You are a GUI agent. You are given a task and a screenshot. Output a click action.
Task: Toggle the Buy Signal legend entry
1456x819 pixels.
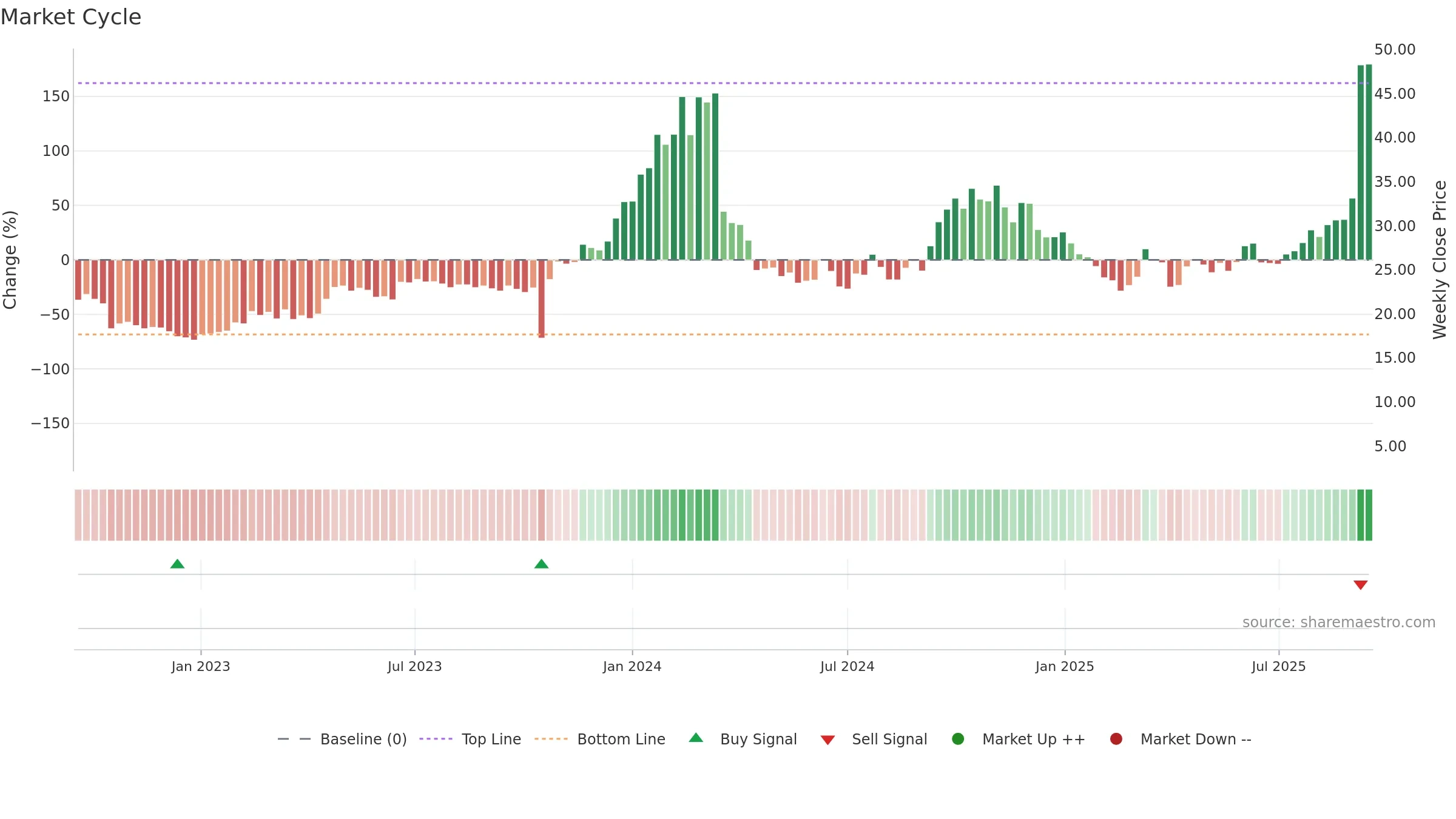pyautogui.click(x=743, y=739)
